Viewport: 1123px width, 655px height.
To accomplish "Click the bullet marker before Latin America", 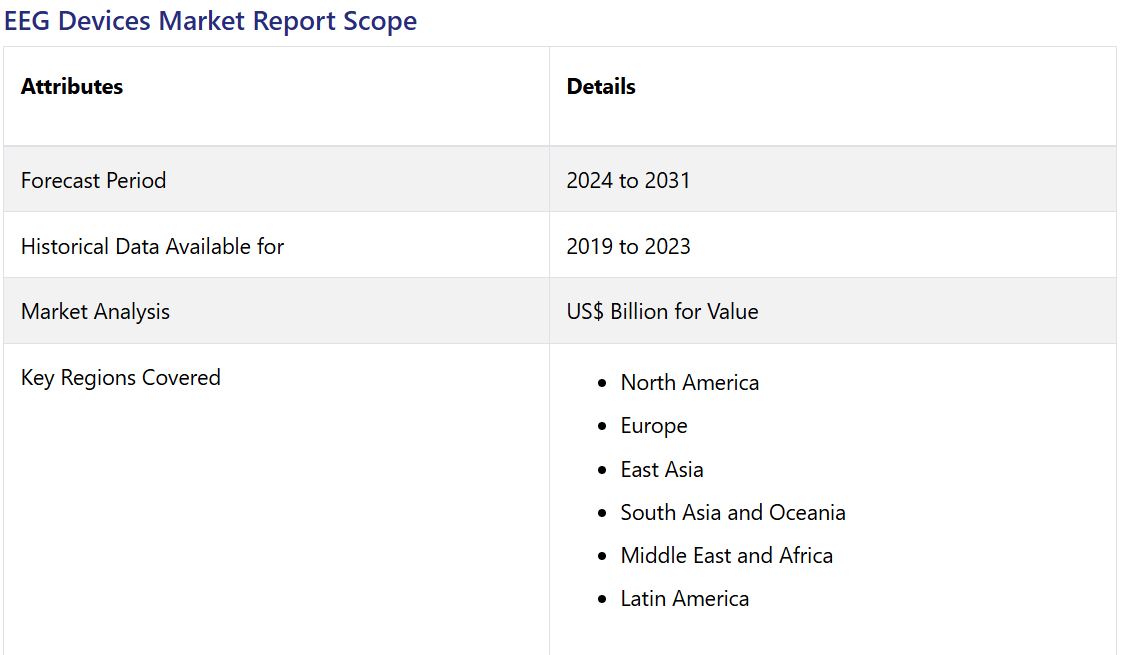I will (x=601, y=600).
